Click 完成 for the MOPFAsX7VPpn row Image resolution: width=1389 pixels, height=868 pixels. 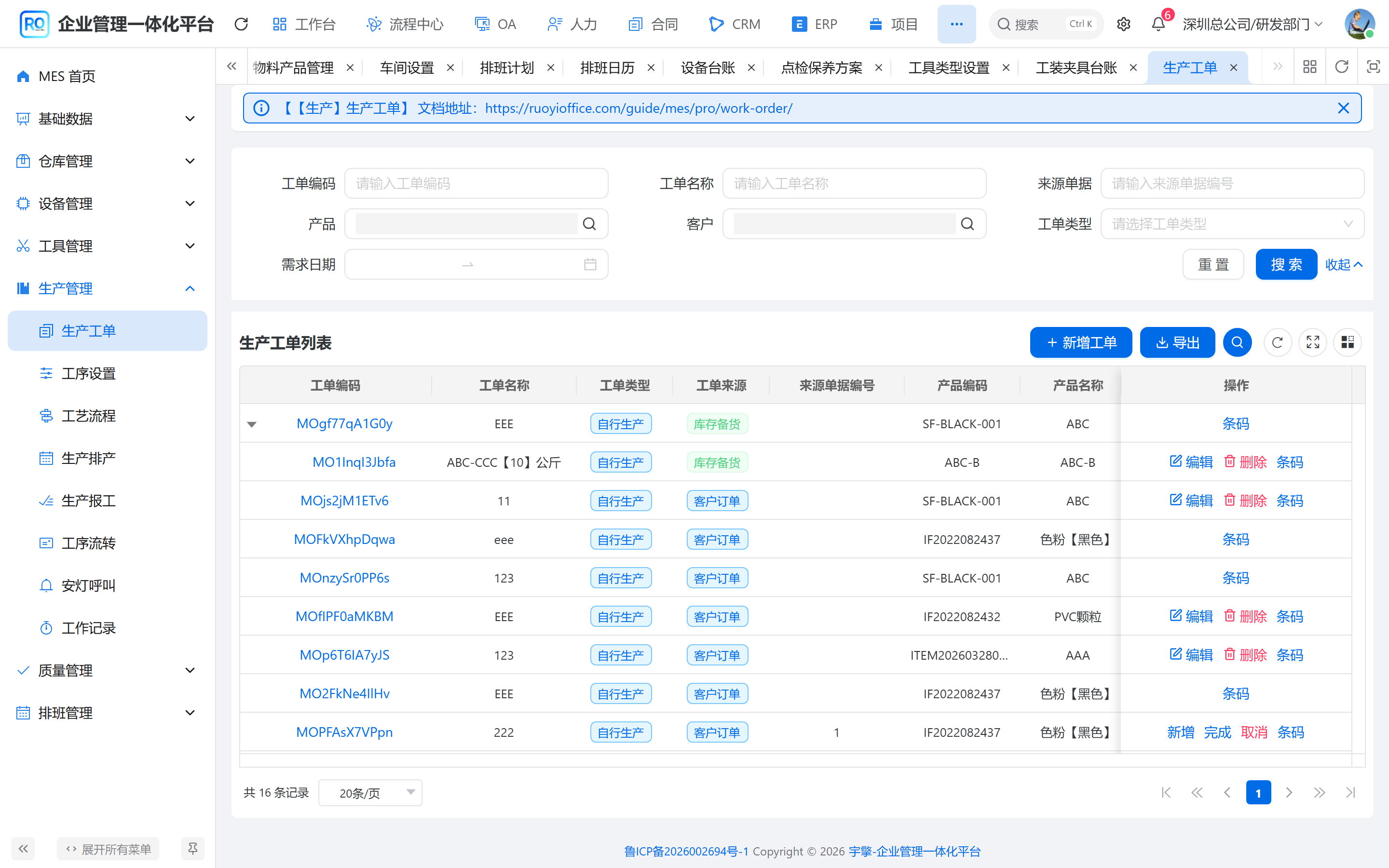[1217, 732]
